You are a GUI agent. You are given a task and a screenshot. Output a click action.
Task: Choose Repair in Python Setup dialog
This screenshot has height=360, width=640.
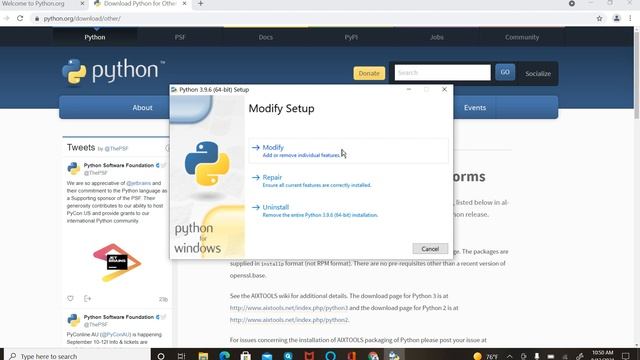(x=348, y=181)
